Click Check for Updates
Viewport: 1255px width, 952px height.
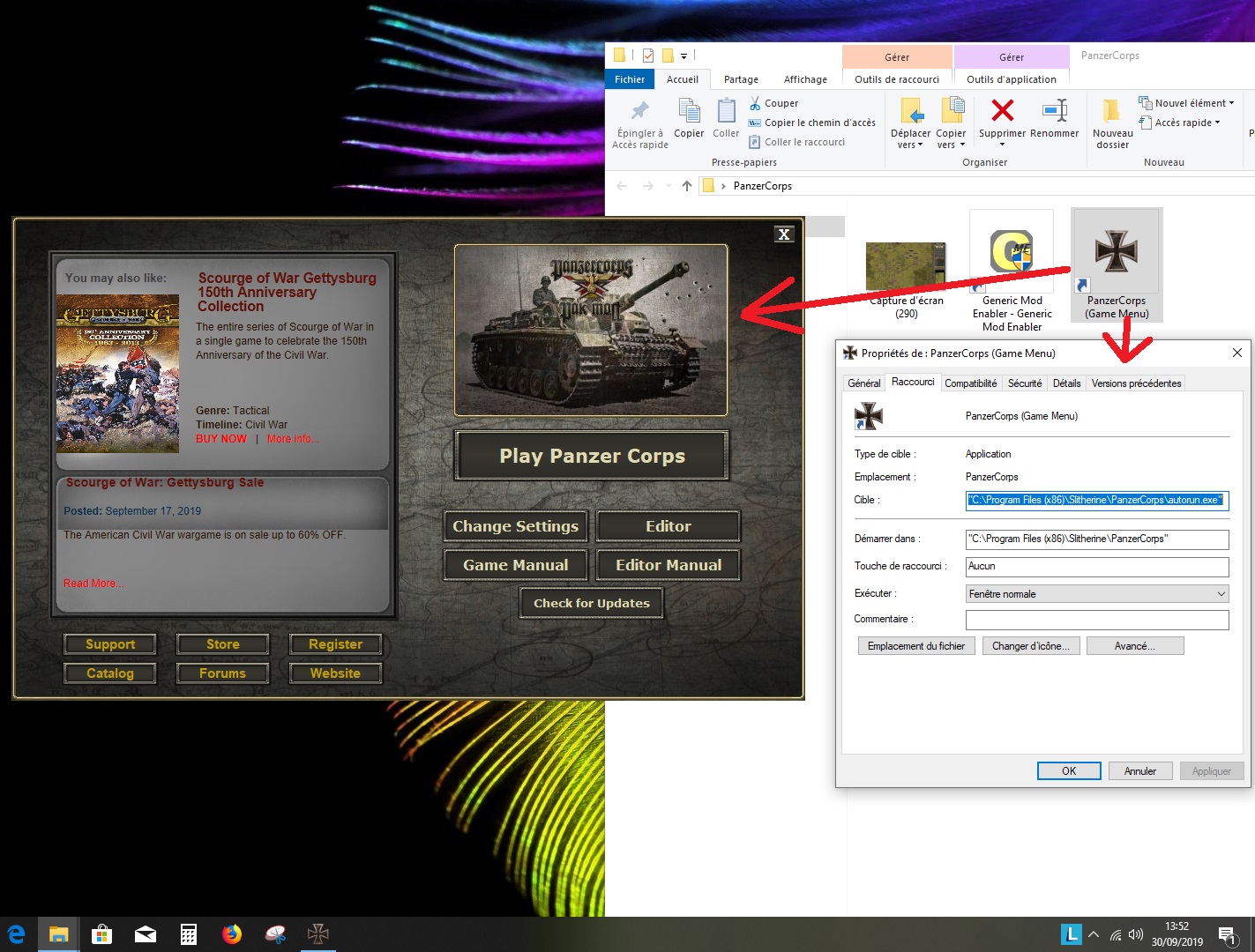592,603
